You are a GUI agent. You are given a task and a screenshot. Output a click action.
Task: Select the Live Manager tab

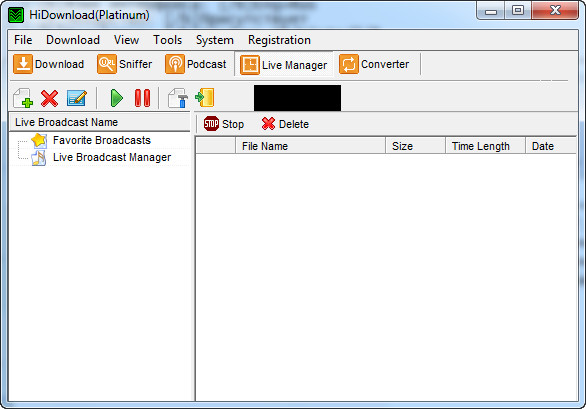284,65
